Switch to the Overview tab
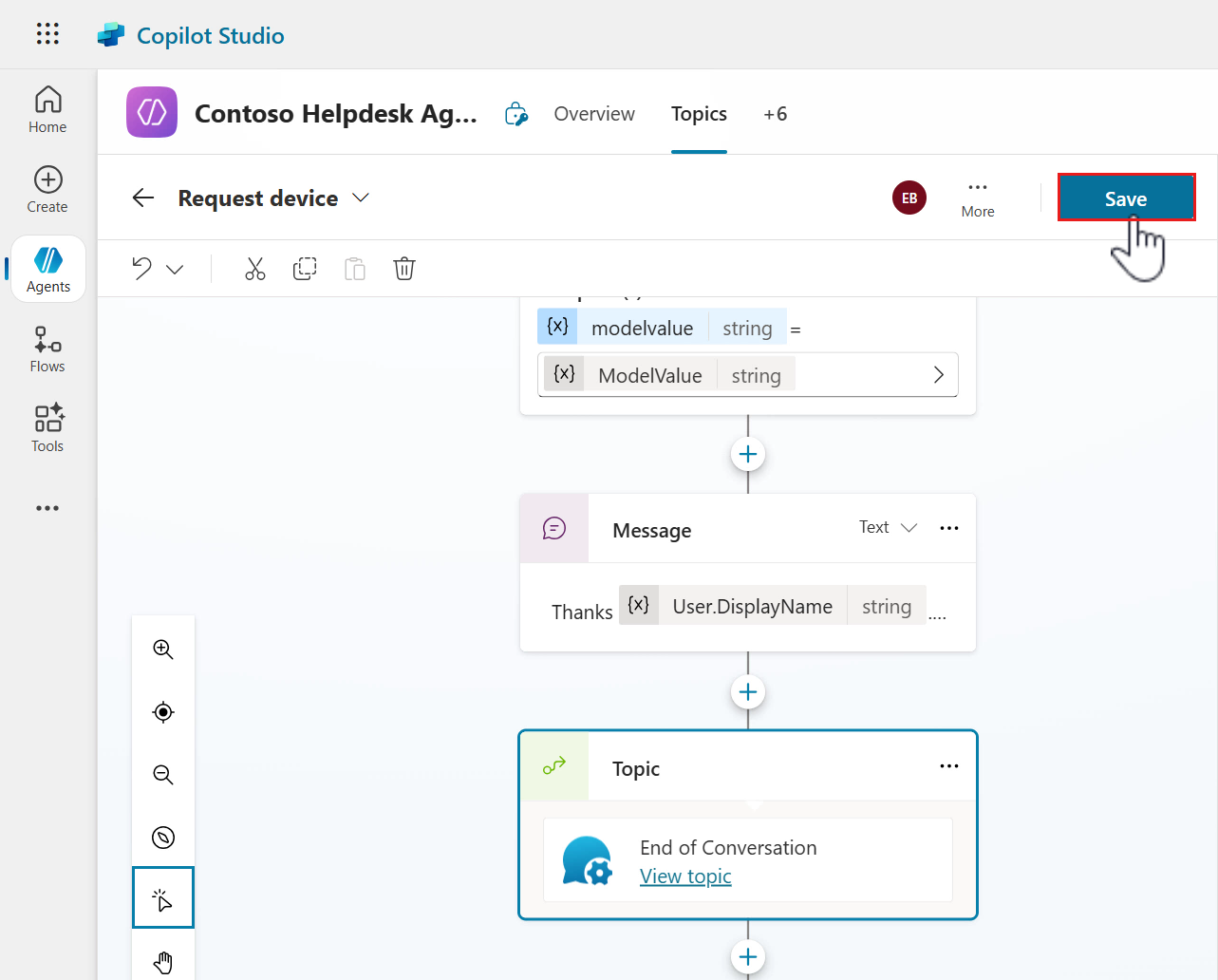The width and height of the screenshot is (1218, 980). tap(594, 114)
